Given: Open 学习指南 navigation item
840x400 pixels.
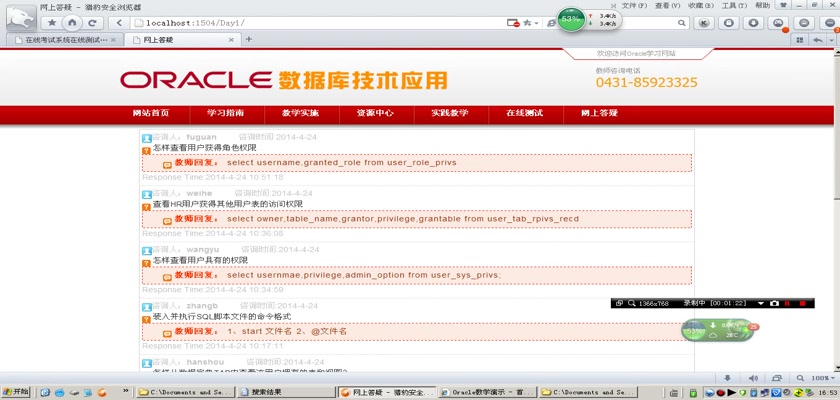Looking at the screenshot, I should coord(226,113).
